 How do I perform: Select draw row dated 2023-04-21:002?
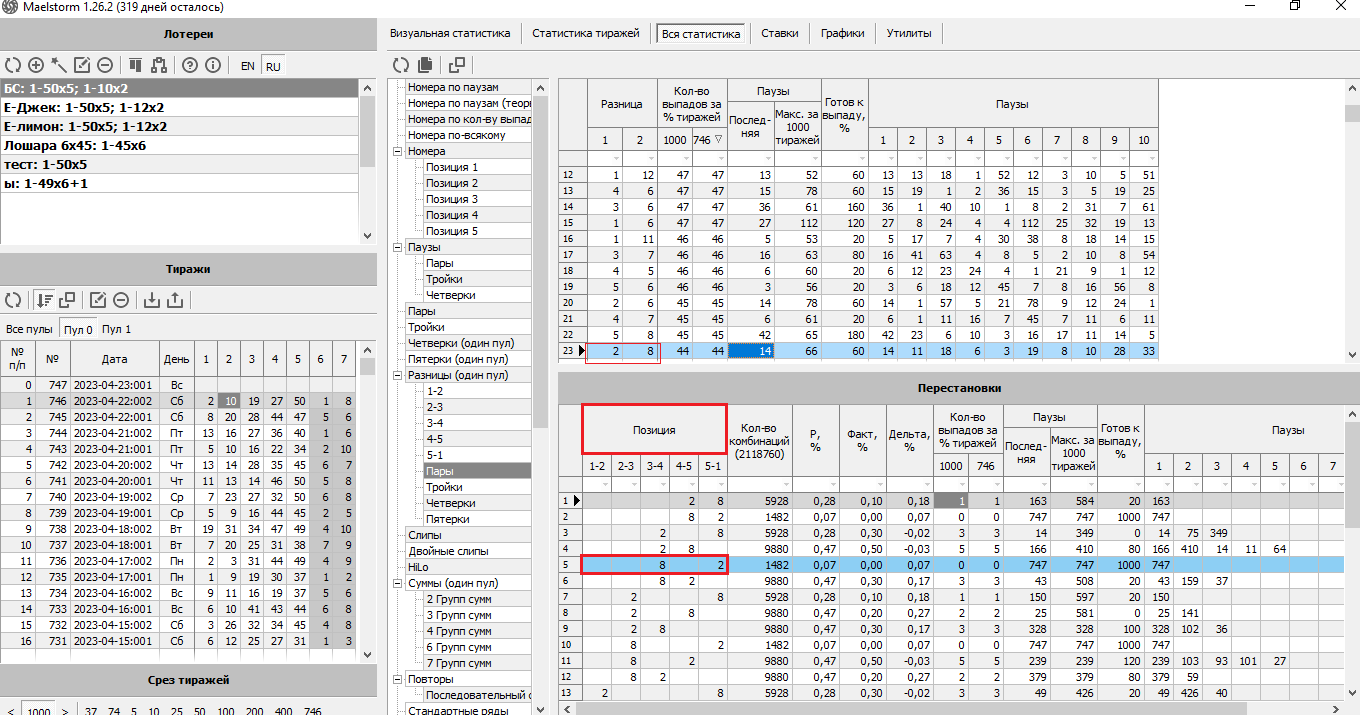pyautogui.click(x=180, y=433)
